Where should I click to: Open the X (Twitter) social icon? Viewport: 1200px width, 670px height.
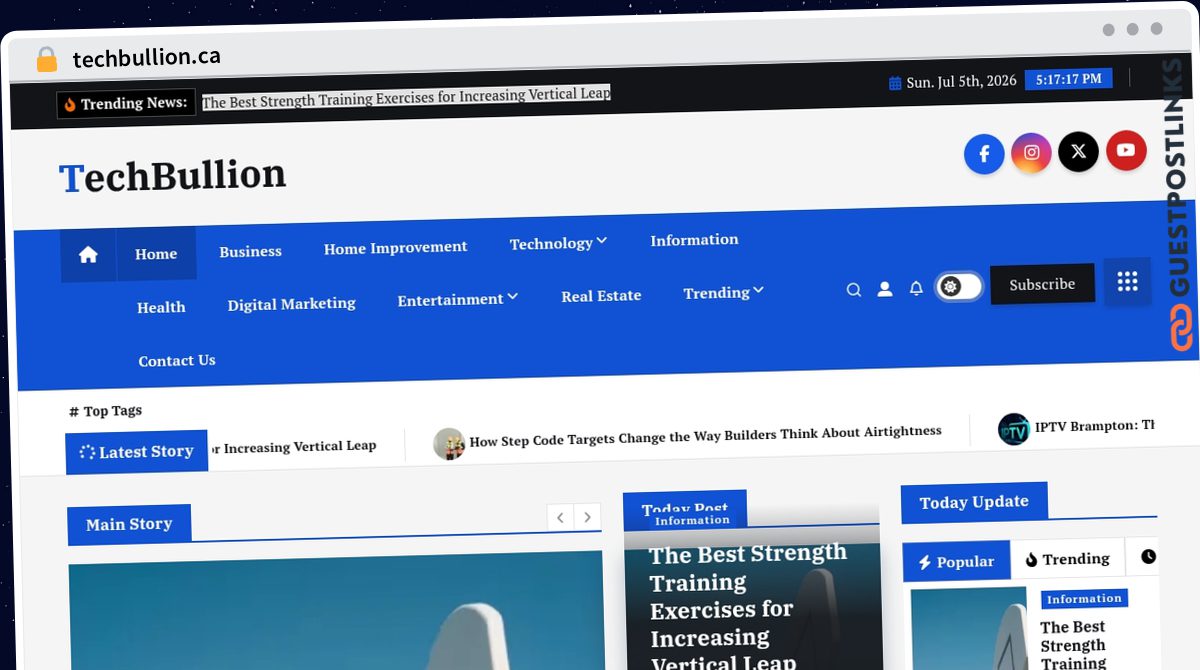(1078, 151)
